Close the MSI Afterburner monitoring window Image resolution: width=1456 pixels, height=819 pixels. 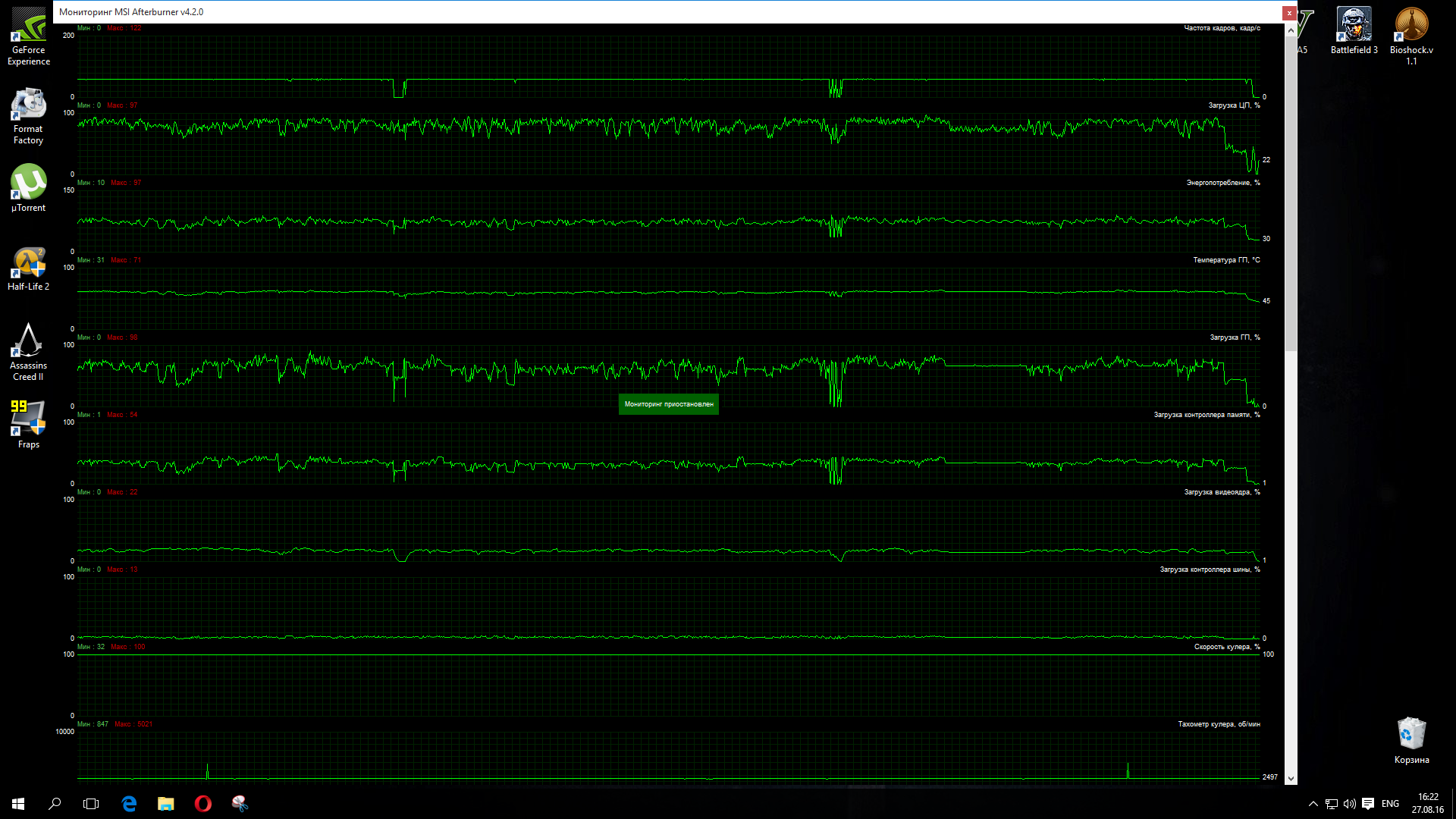(x=1289, y=13)
